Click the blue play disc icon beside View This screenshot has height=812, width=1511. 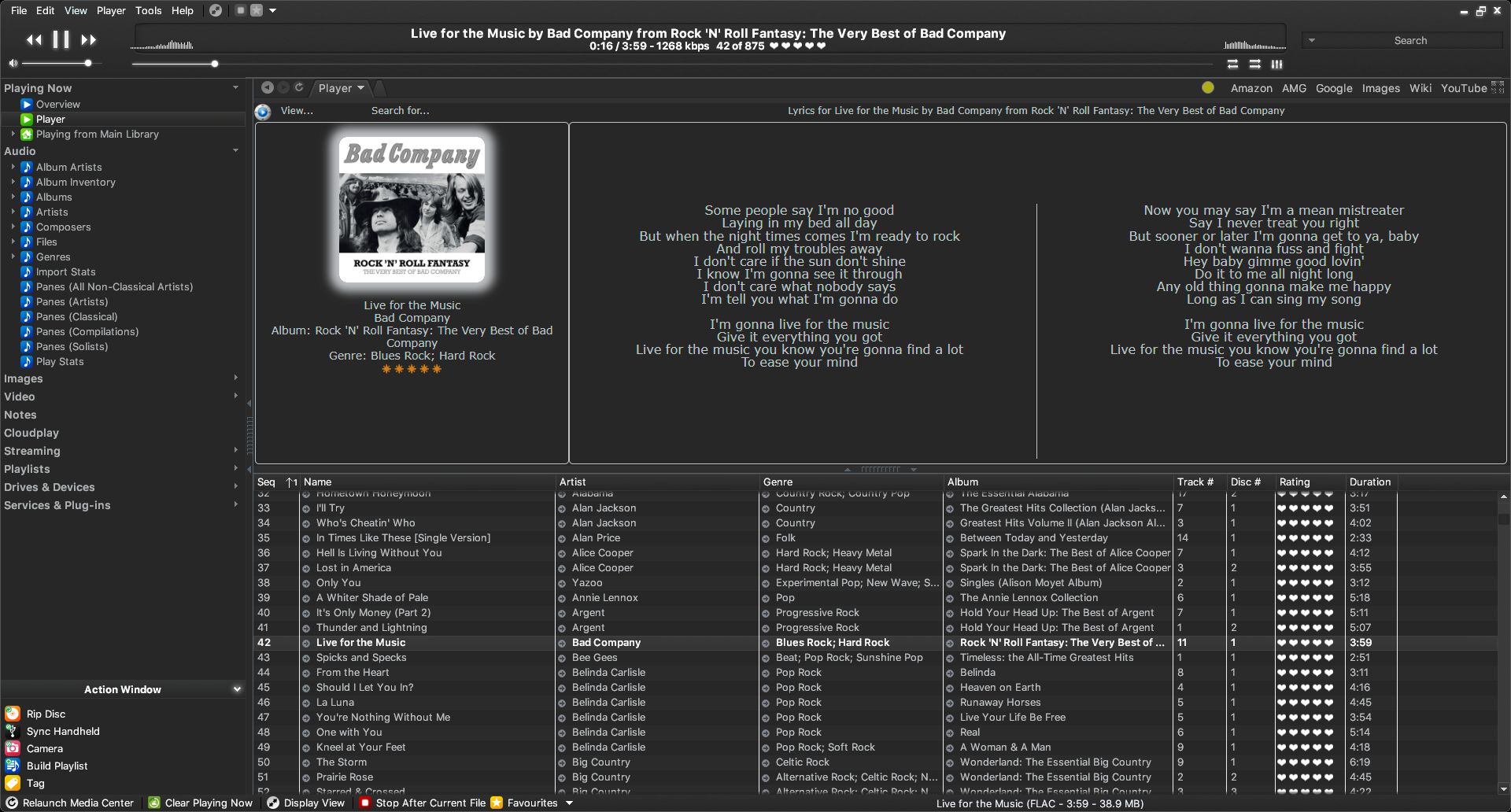click(x=263, y=112)
